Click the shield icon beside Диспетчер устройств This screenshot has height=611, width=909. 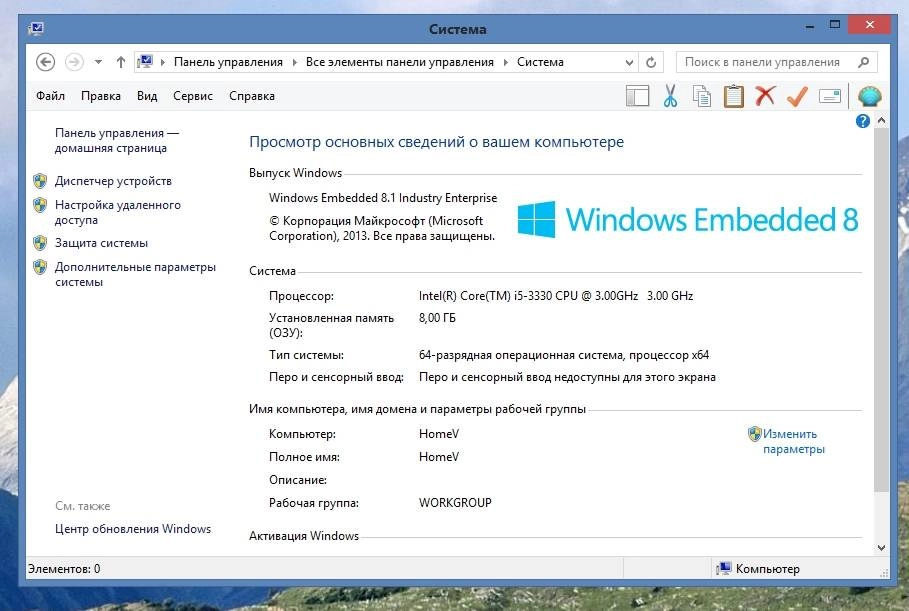click(40, 181)
